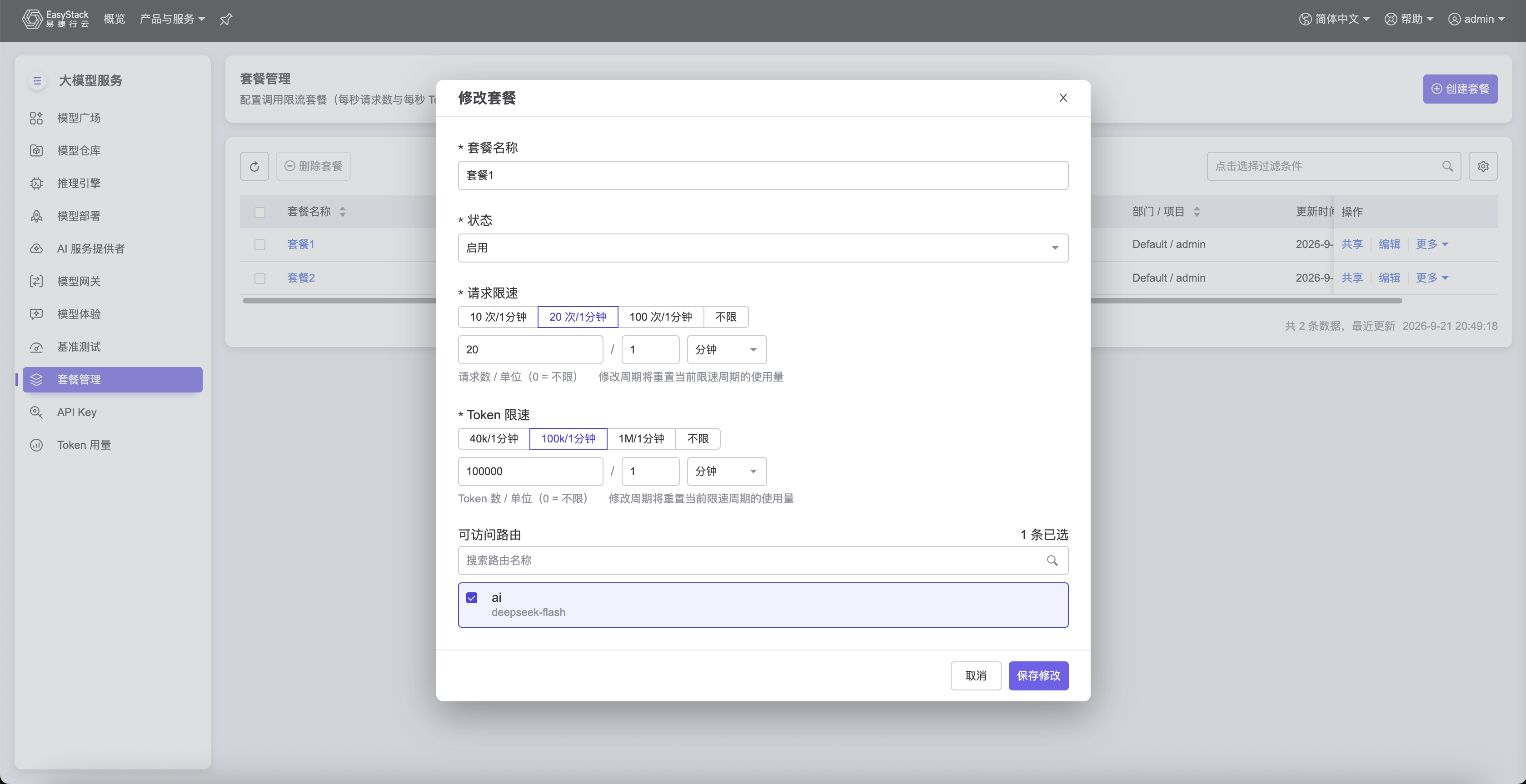
Task: Open Token limit 分钟 unit dropdown
Action: [x=726, y=471]
